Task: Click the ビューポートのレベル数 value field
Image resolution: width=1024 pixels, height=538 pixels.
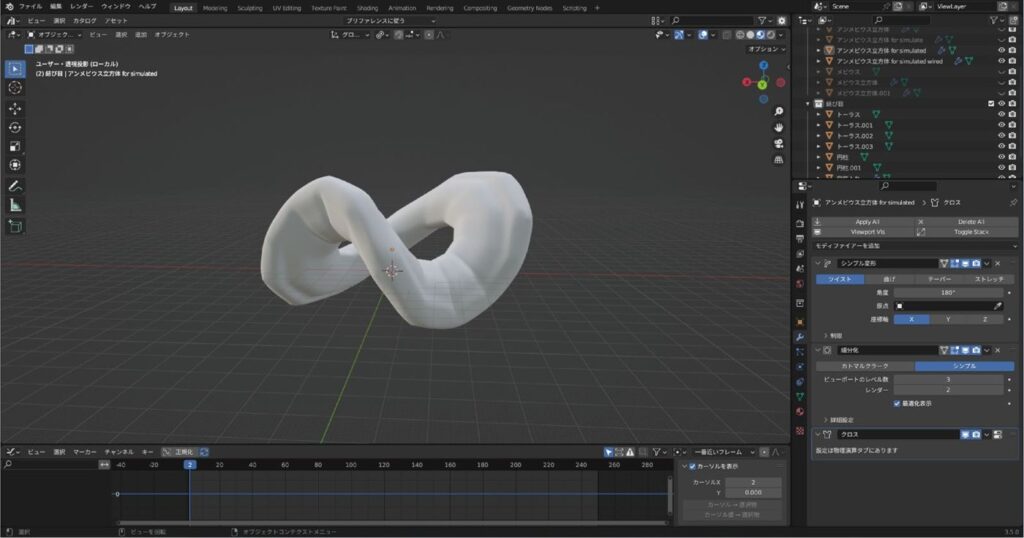Action: [948, 379]
